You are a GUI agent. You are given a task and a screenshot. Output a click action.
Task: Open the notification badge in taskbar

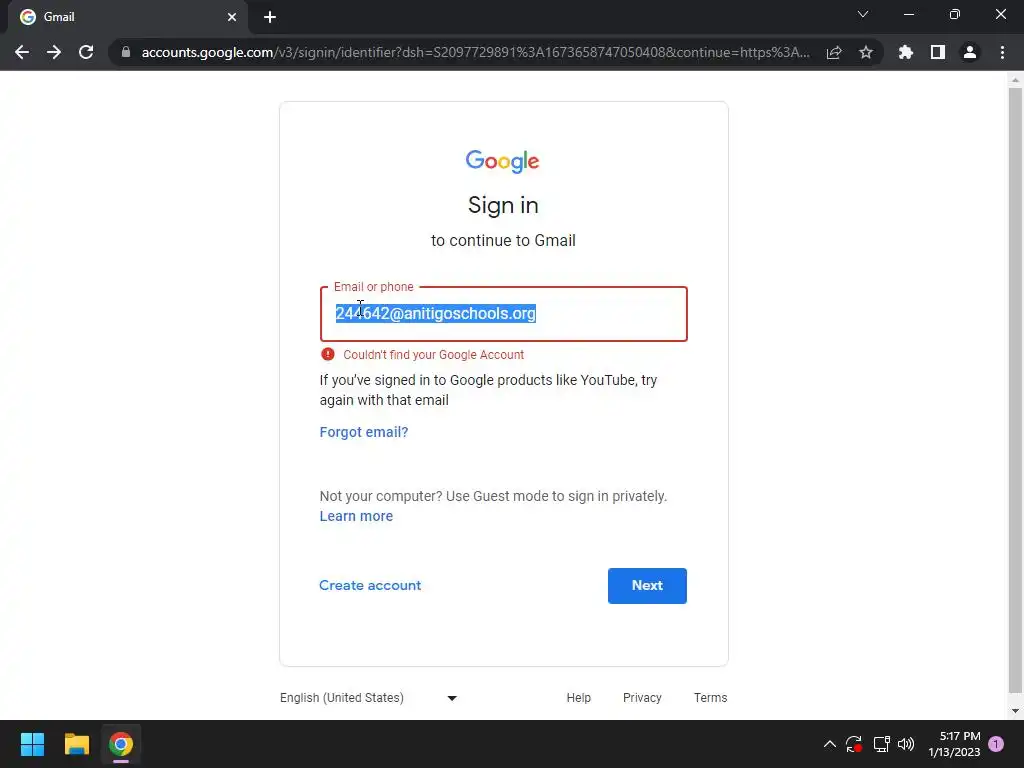pos(996,744)
